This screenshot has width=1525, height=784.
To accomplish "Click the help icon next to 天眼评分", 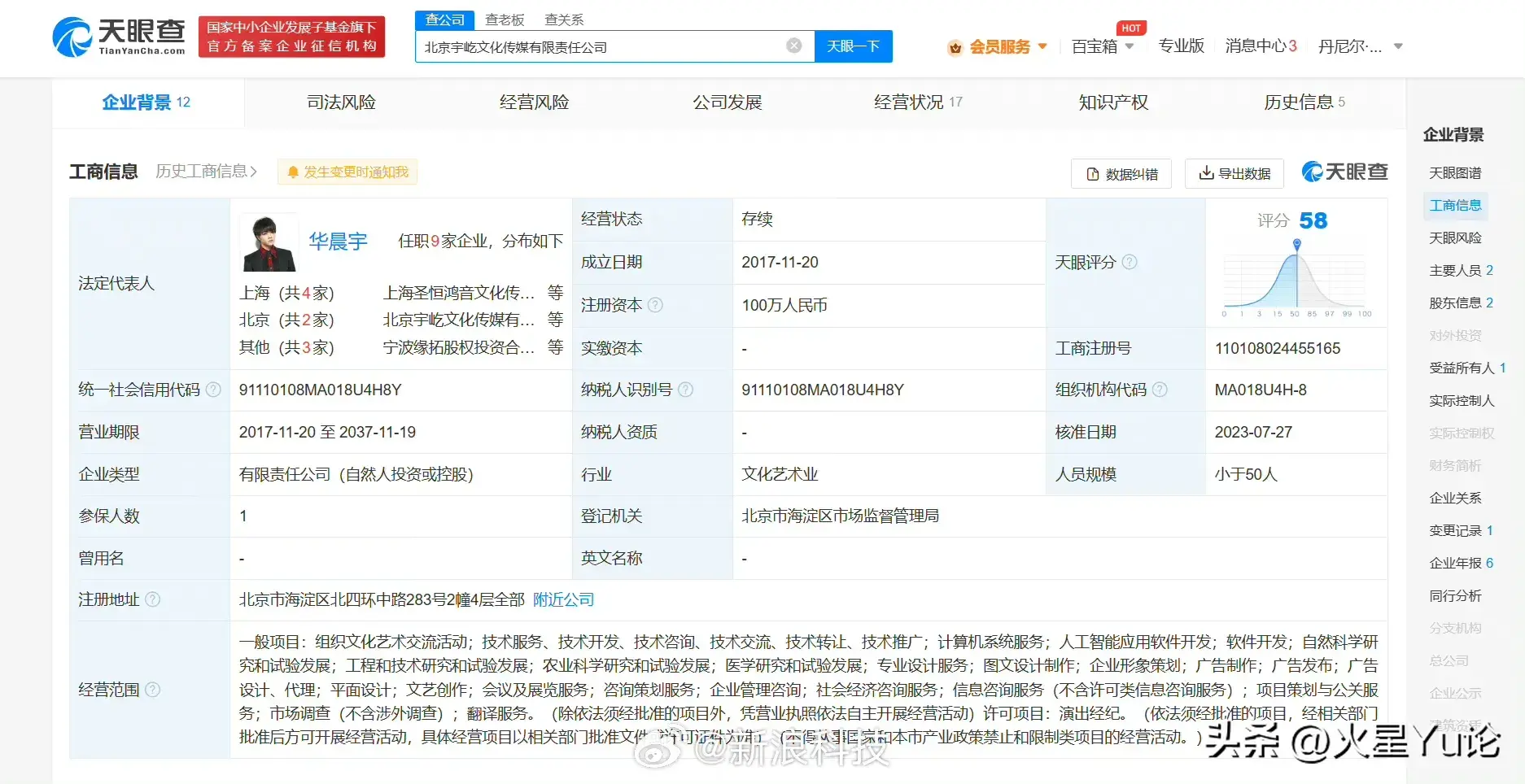I will point(1130,262).
